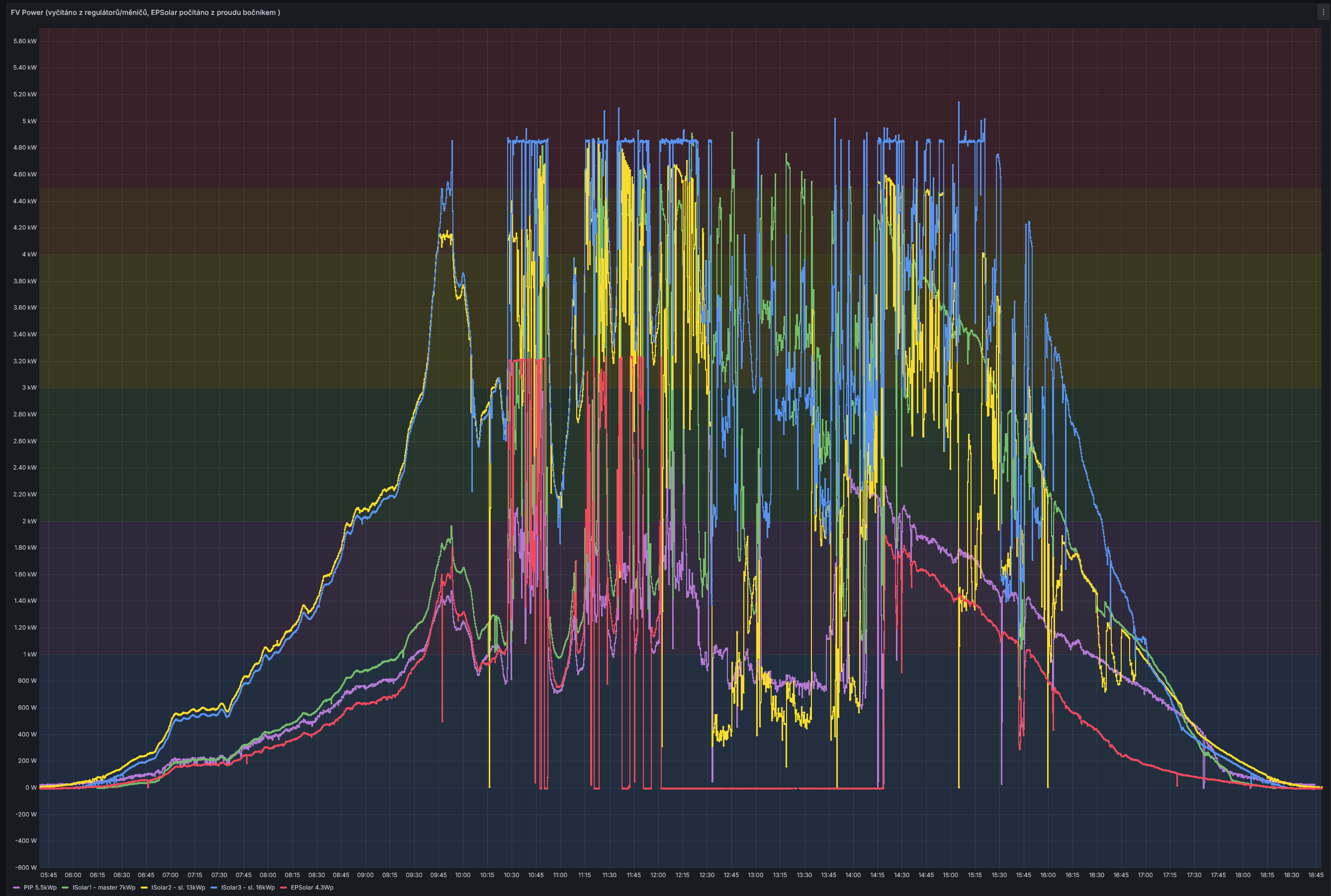
Task: Toggle ISolar1 - master 7kWp series label
Action: (103, 888)
